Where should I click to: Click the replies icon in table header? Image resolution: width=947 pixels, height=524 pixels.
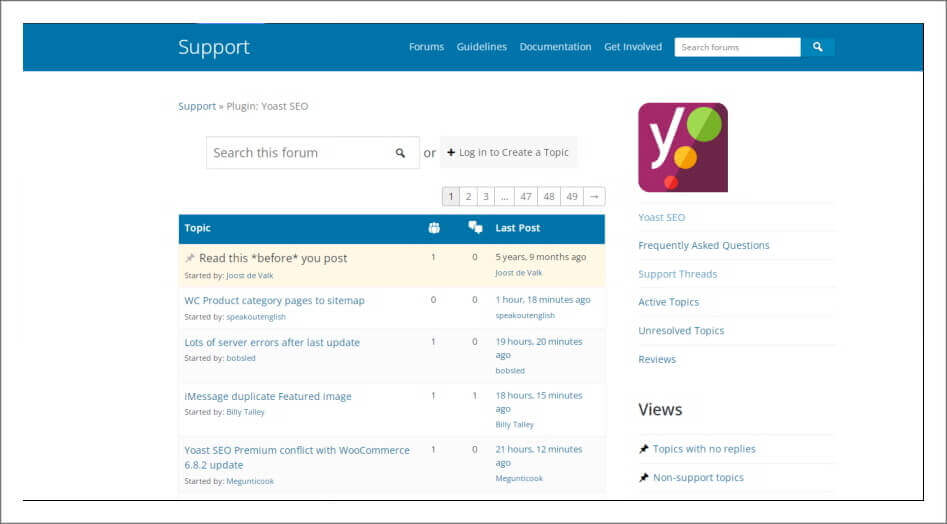pyautogui.click(x=475, y=228)
